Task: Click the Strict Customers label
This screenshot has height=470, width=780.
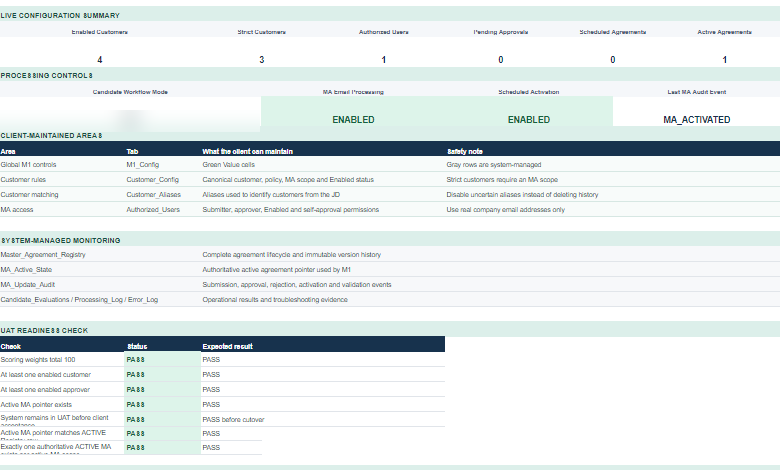Action: pyautogui.click(x=262, y=32)
